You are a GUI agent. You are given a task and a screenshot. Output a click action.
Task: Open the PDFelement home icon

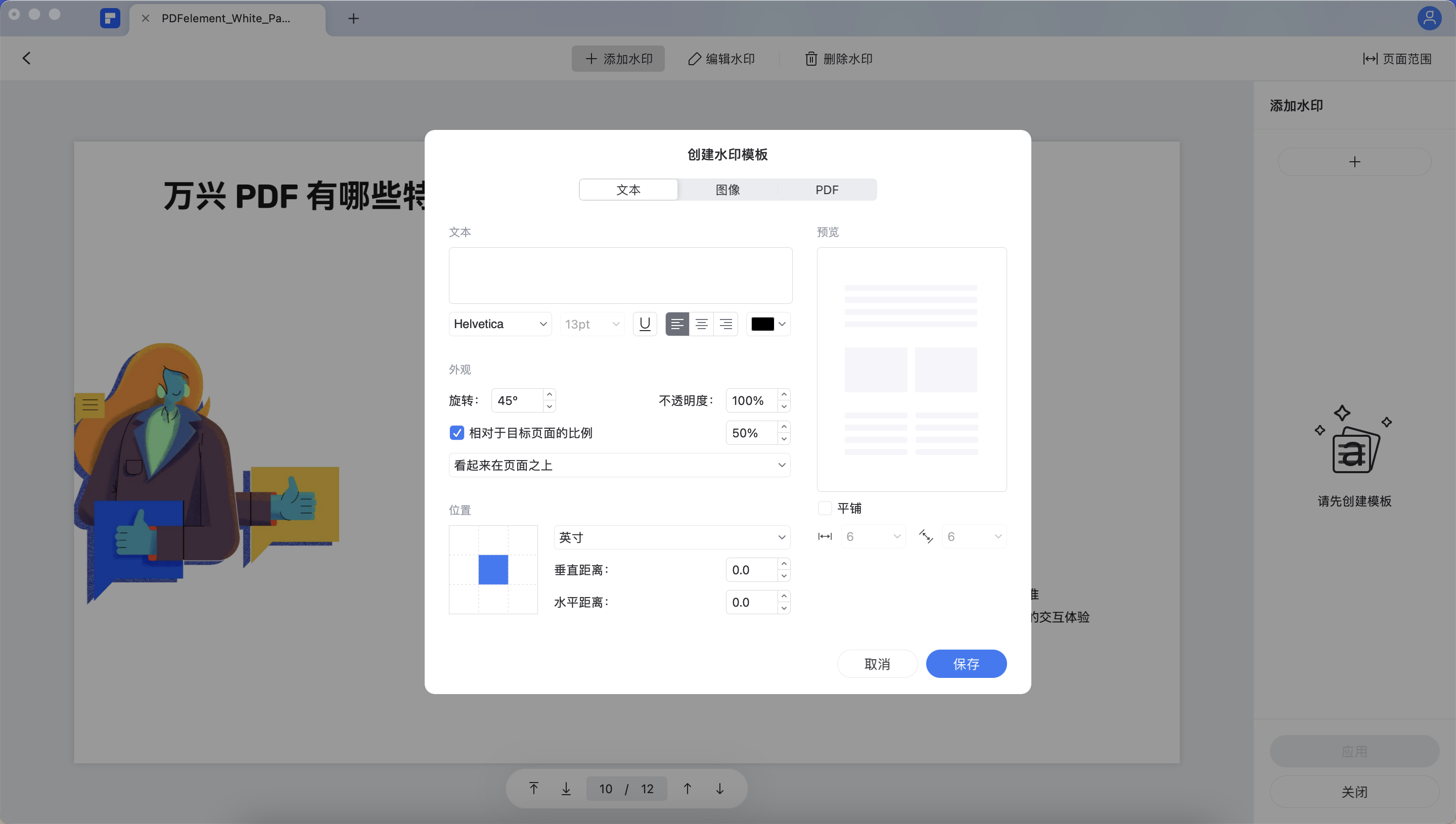pos(110,18)
